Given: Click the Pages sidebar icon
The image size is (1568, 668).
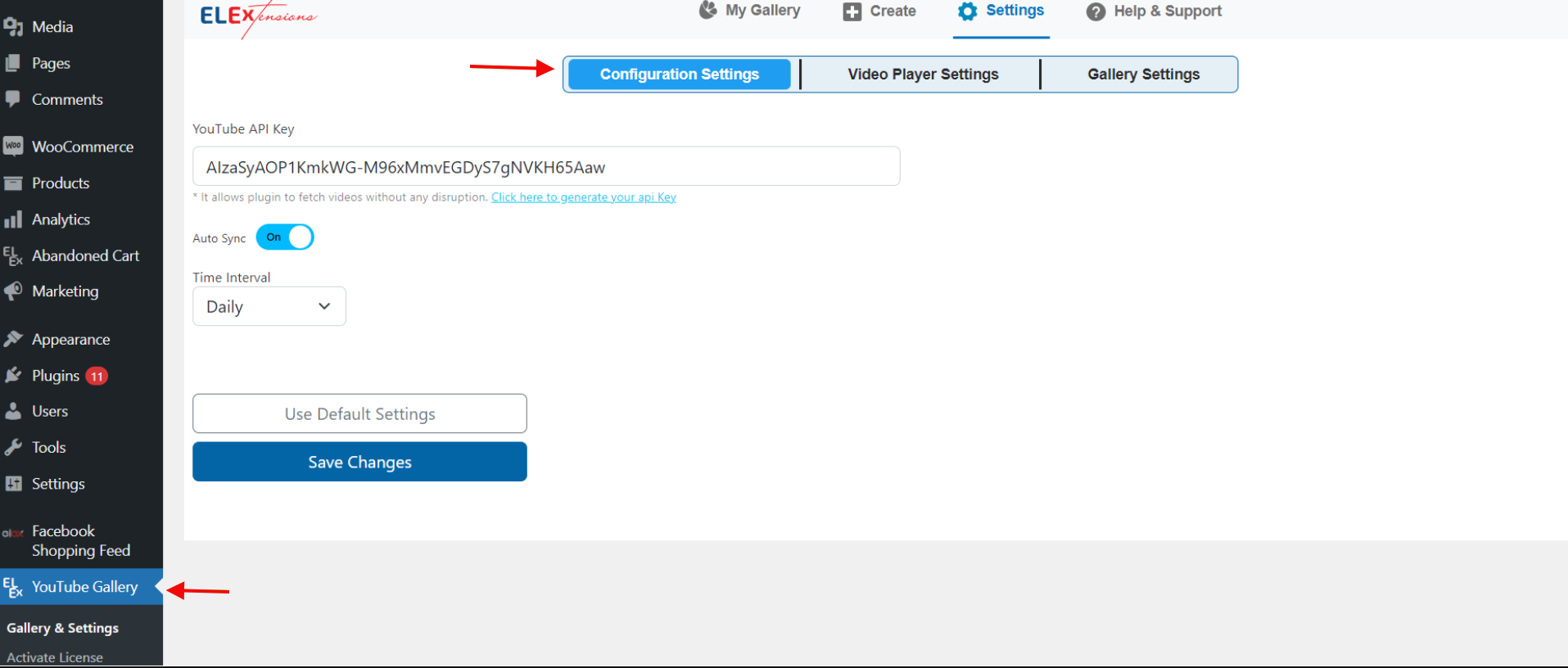Looking at the screenshot, I should (x=13, y=63).
